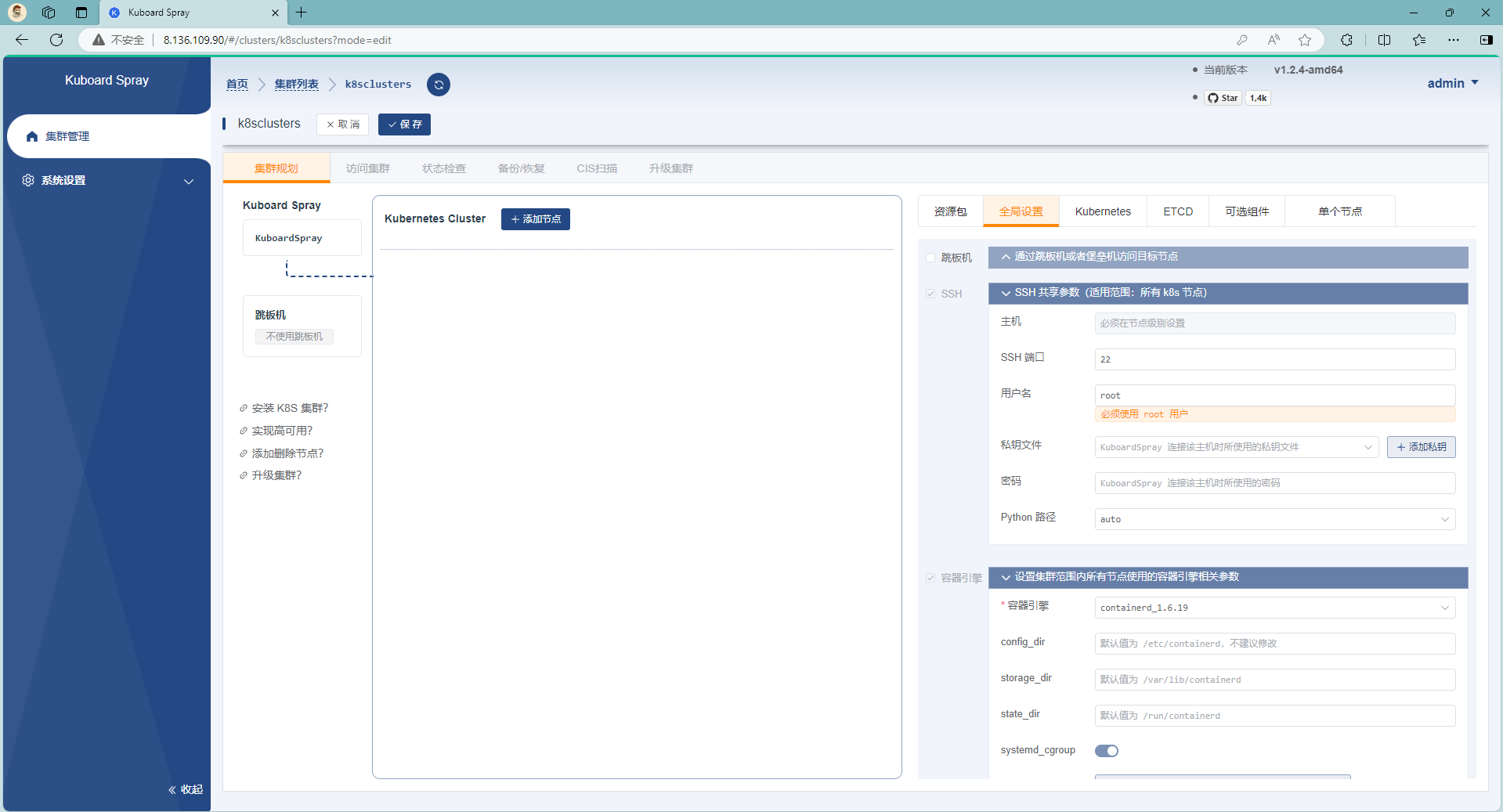Click the 添加节点 button

tap(536, 219)
